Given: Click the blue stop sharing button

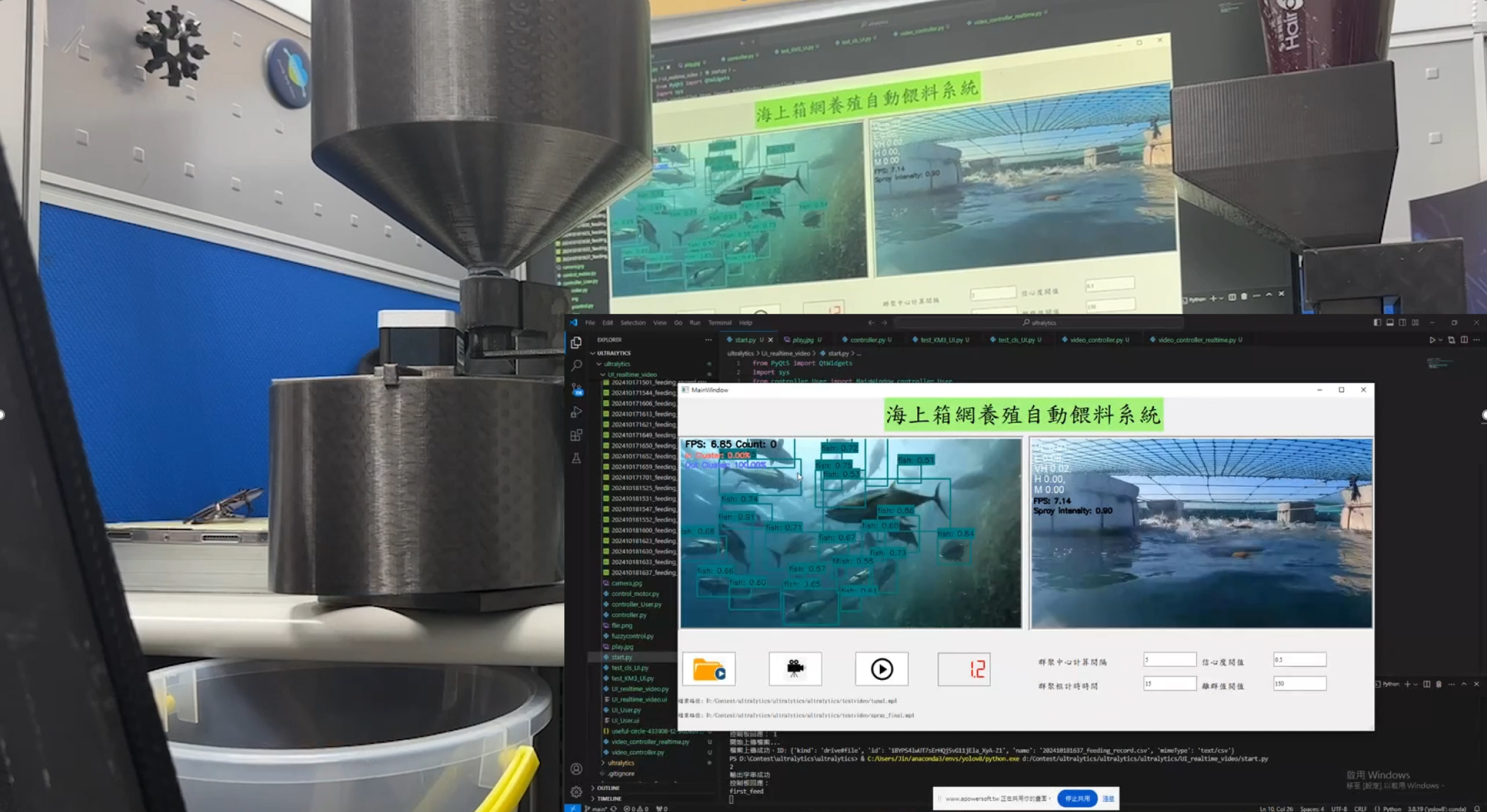Looking at the screenshot, I should click(1077, 798).
